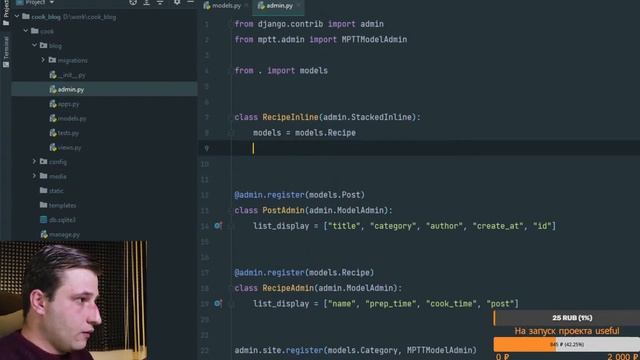The height and width of the screenshot is (360, 640).
Task: Switch to the models.py editor tab
Action: pos(226,6)
